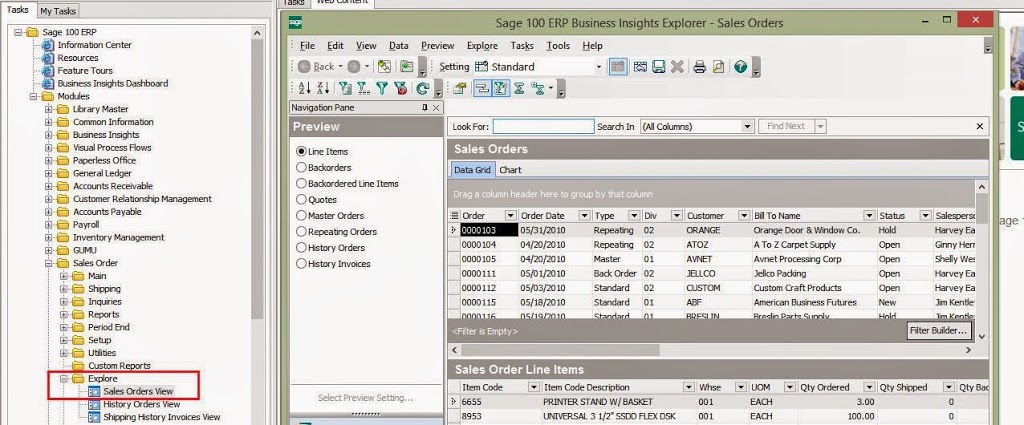Open Sales Orders View in the tree

point(138,392)
